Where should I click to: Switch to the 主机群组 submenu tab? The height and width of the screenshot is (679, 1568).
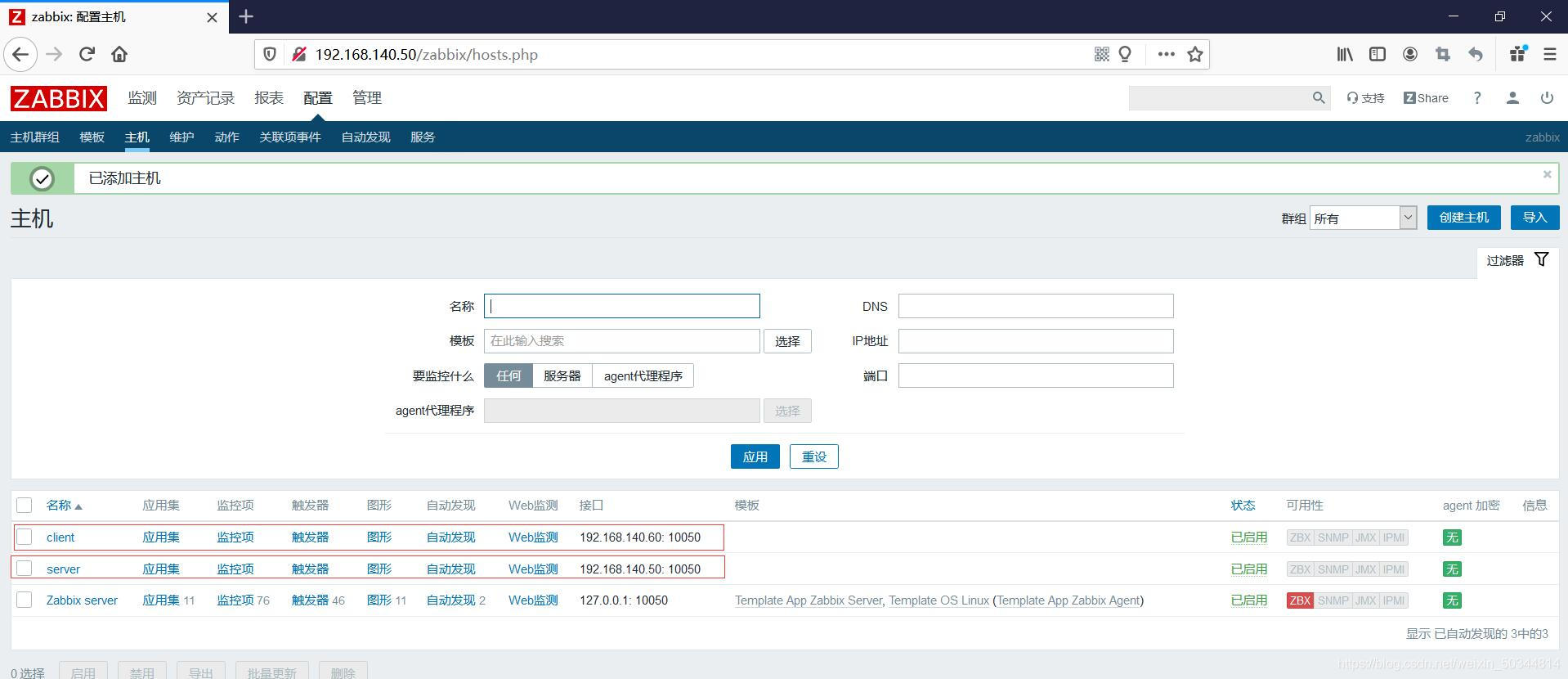34,137
